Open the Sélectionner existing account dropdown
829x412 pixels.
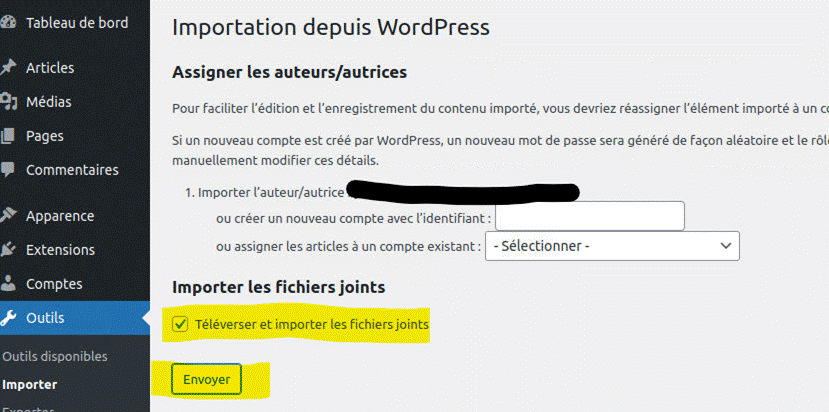click(612, 246)
